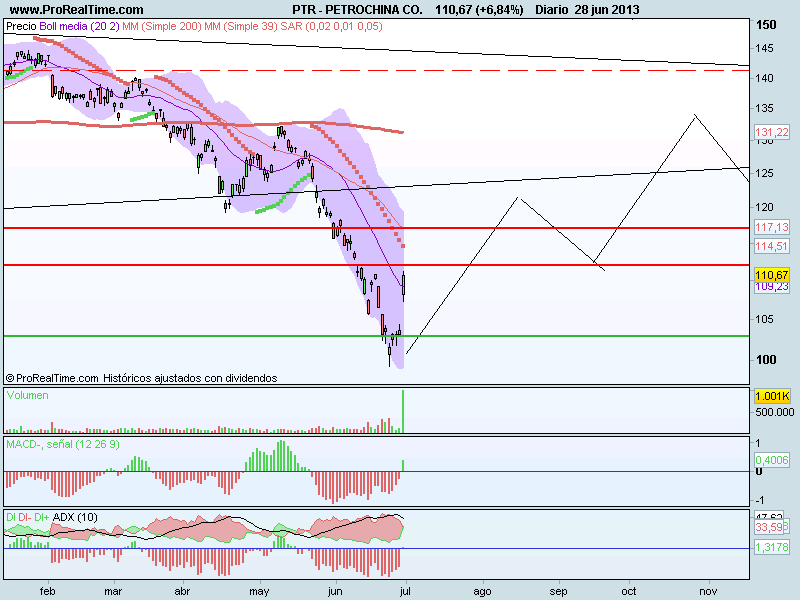Click the DI+ label in ADX panel

(42, 517)
